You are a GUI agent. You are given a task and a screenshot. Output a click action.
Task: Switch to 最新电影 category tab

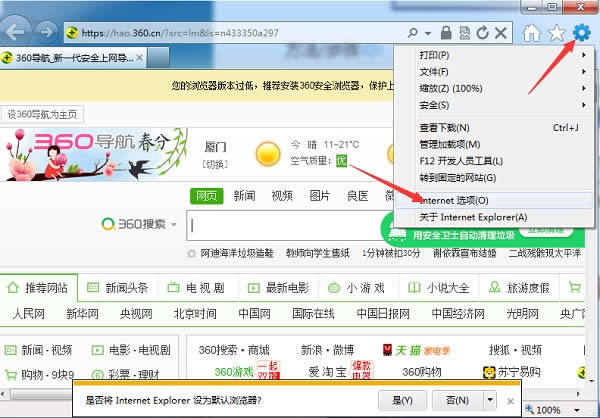278,287
